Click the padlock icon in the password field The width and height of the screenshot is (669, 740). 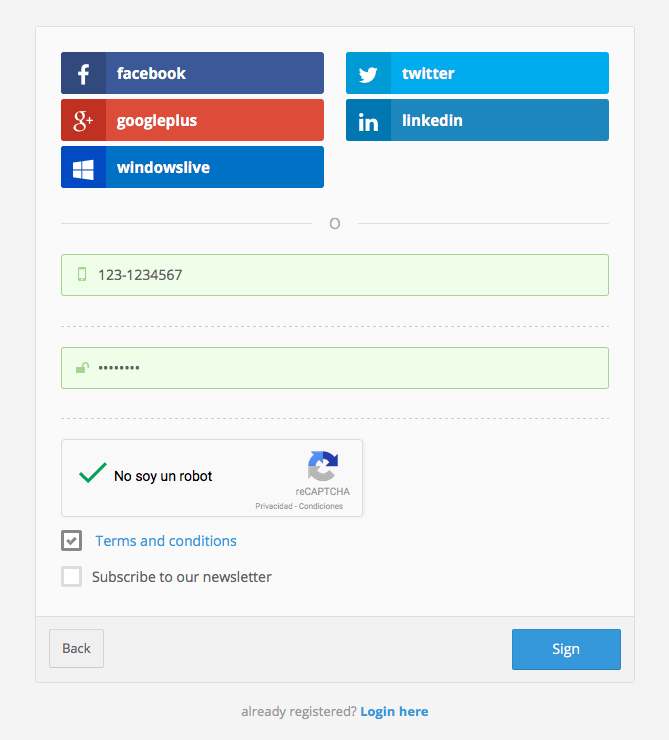(x=82, y=368)
